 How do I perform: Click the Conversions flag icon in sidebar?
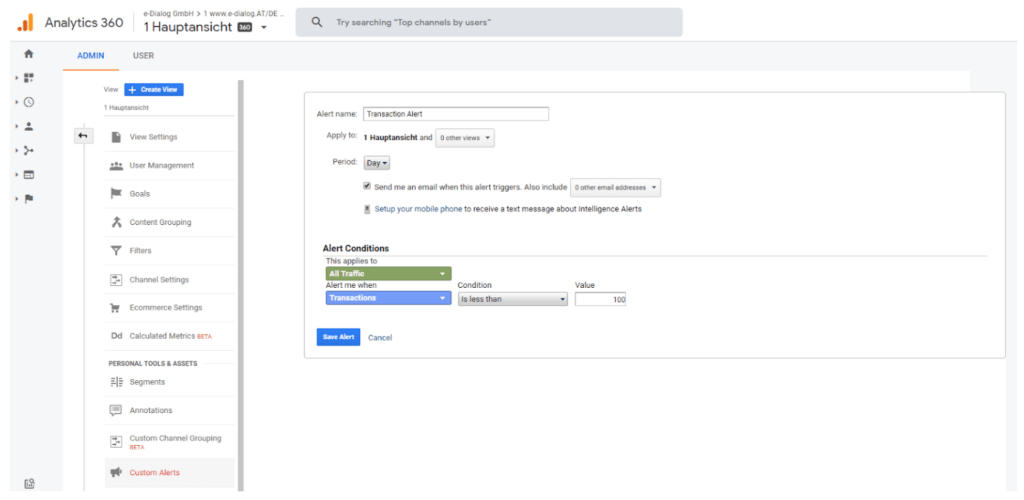29,198
